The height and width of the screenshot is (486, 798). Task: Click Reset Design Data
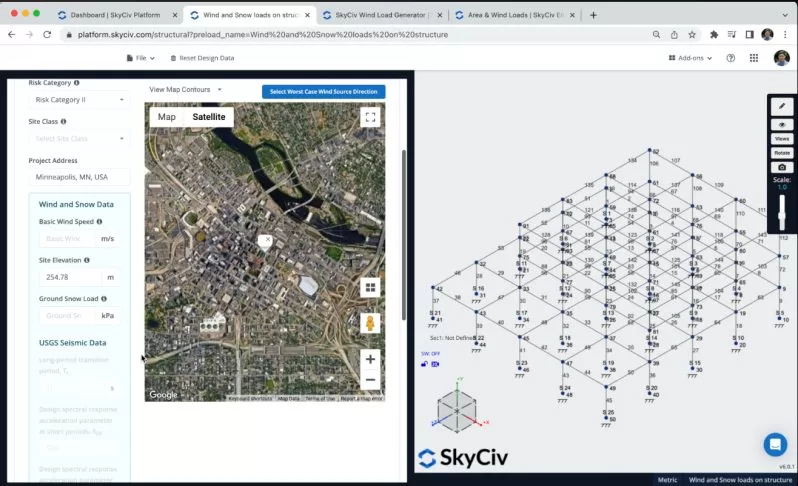[203, 58]
